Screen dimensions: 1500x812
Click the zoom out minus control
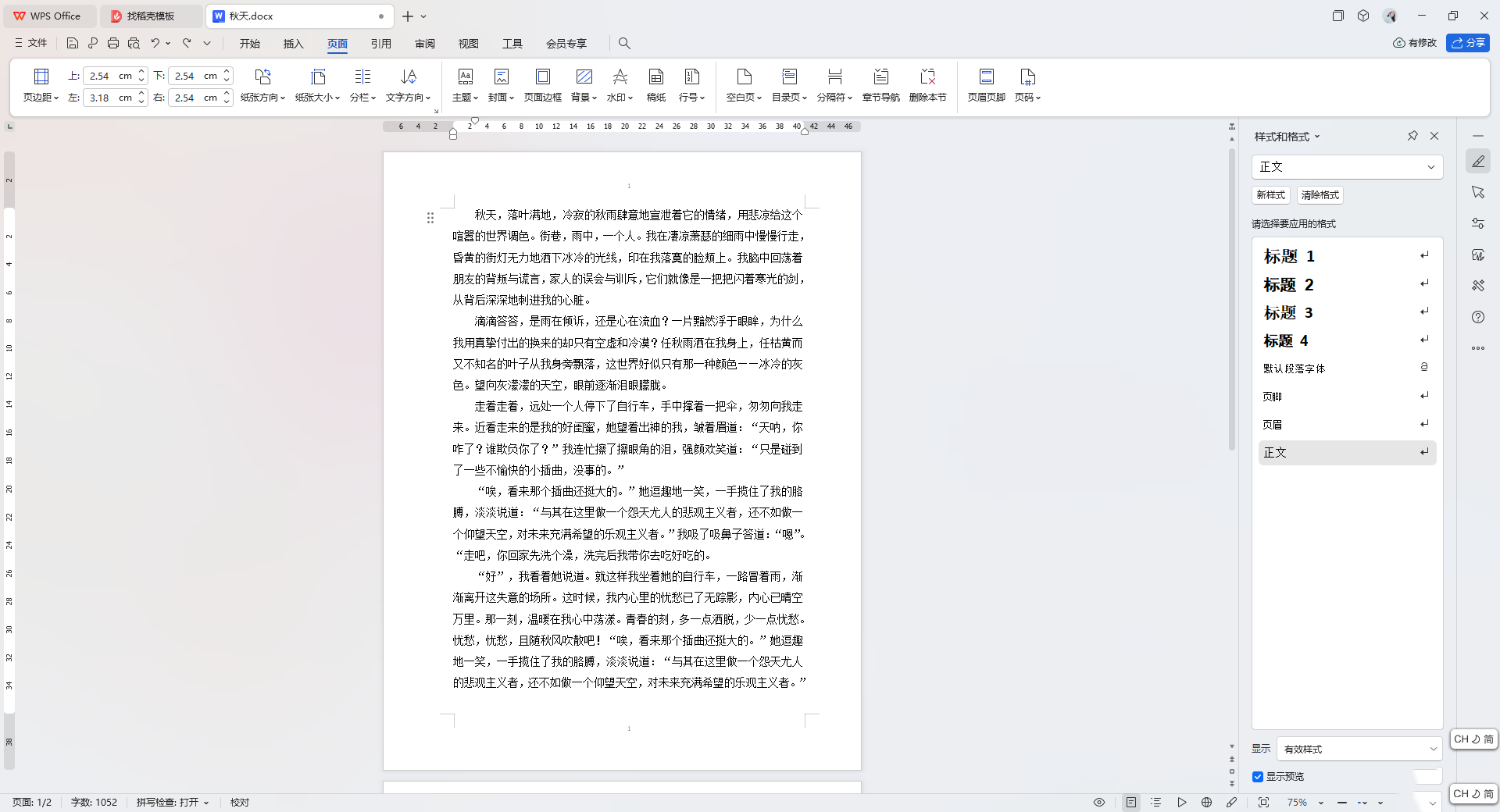pos(1342,803)
